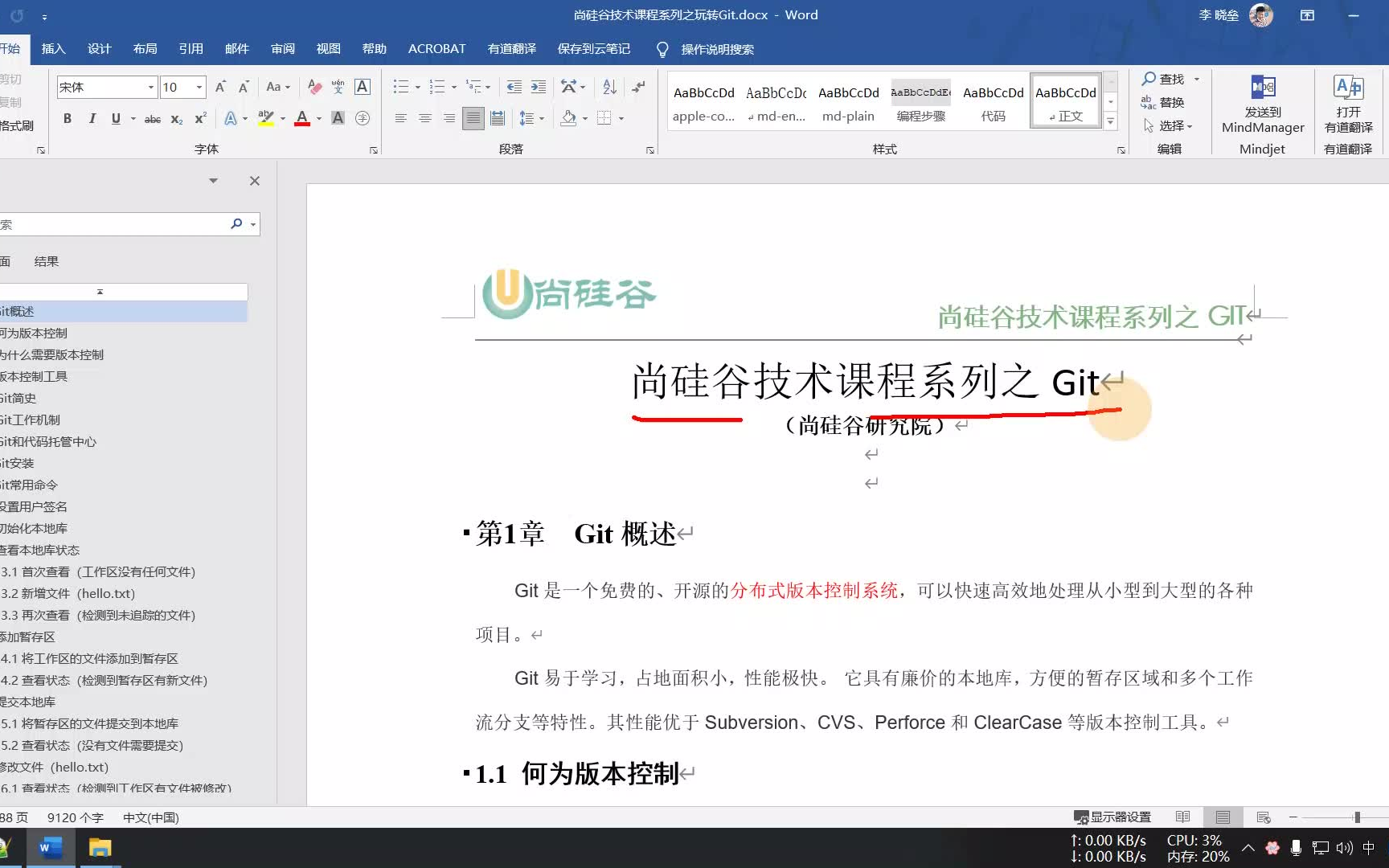Screen dimensions: 1389x868
Task: Click the character border icon
Action: (363, 87)
